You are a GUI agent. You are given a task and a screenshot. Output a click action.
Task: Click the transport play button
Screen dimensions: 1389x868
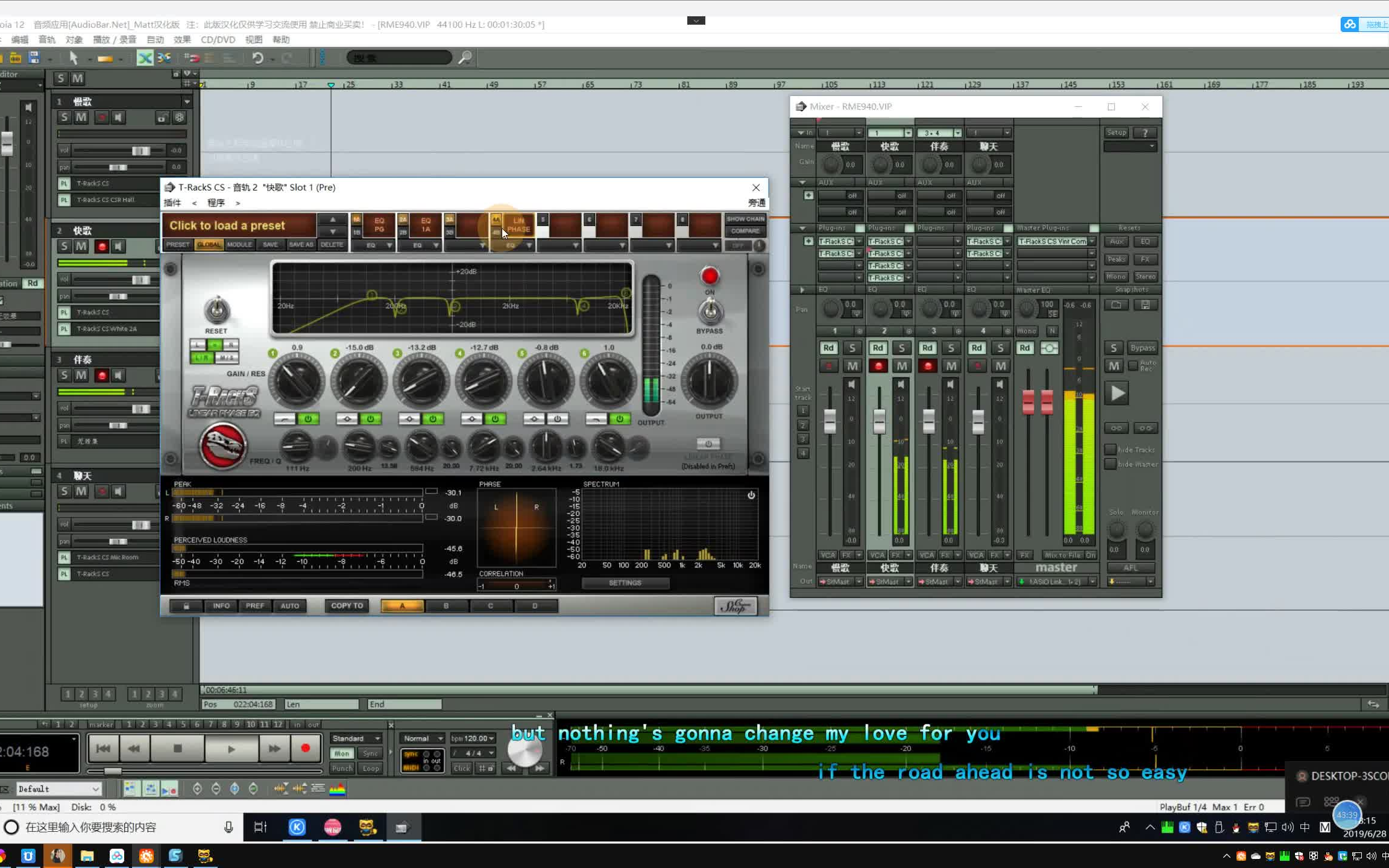coord(231,749)
